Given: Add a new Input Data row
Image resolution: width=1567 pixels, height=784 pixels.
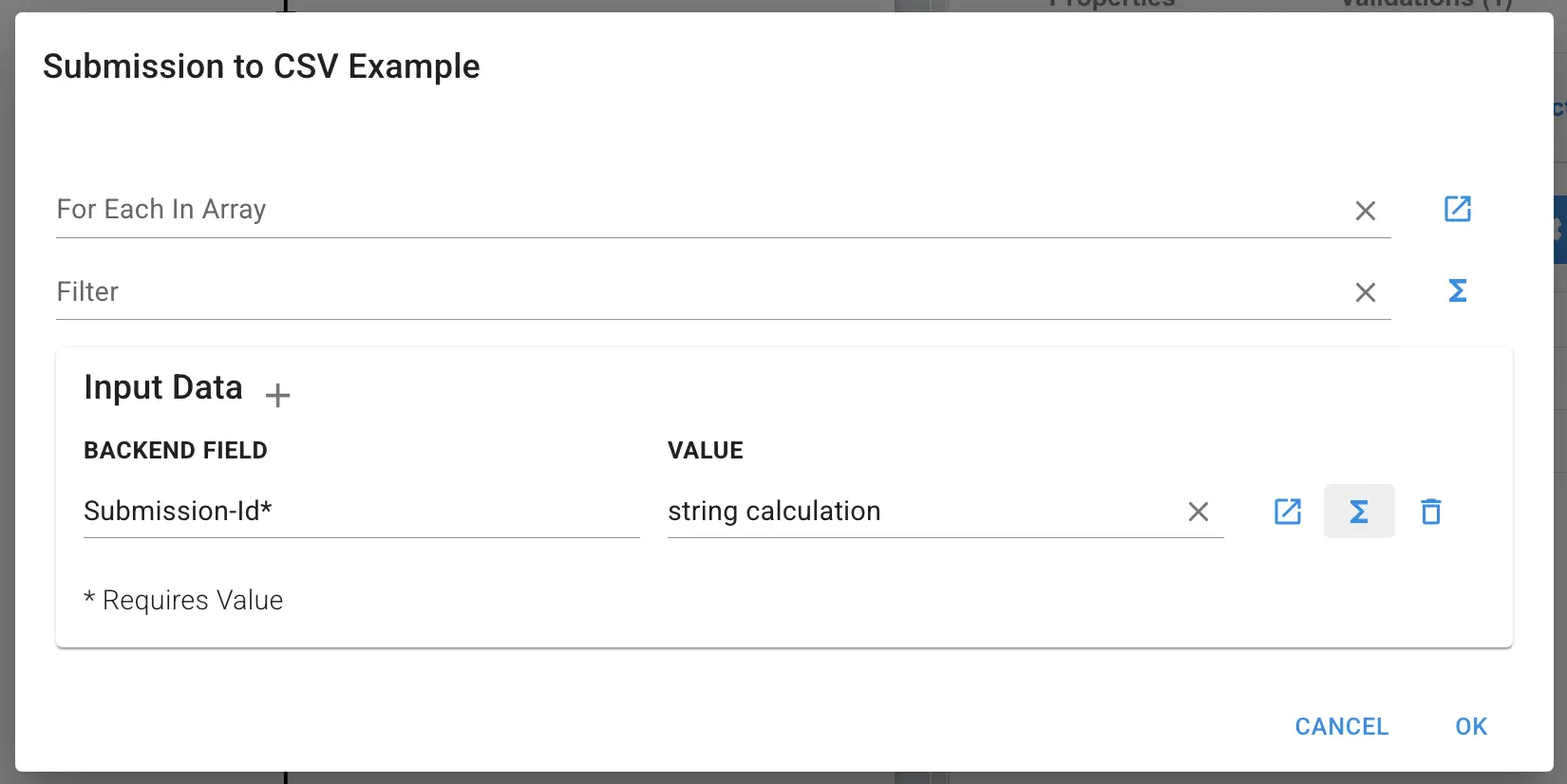Looking at the screenshot, I should (277, 395).
